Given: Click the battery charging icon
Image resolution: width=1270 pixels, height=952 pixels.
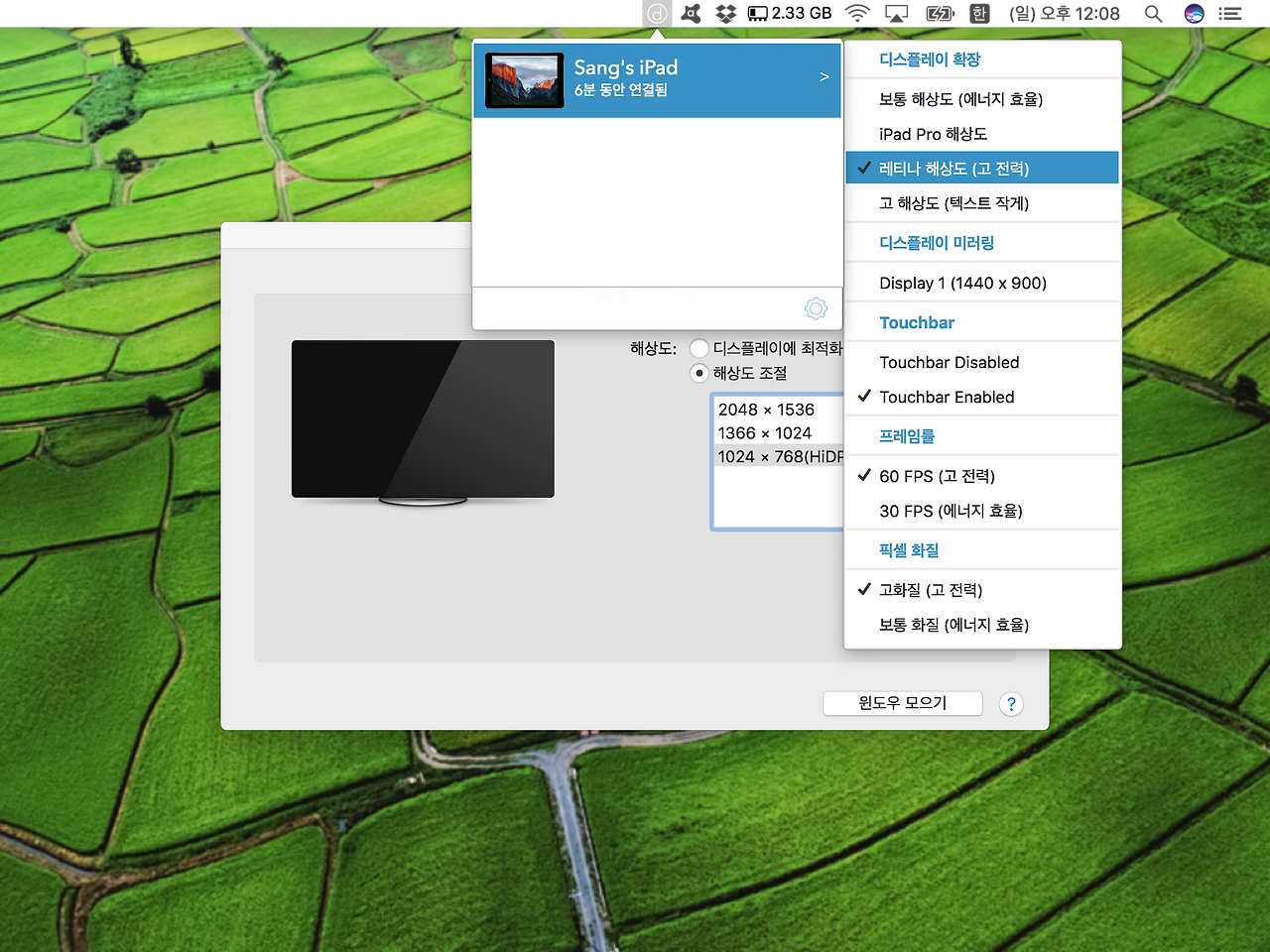Looking at the screenshot, I should click(940, 14).
